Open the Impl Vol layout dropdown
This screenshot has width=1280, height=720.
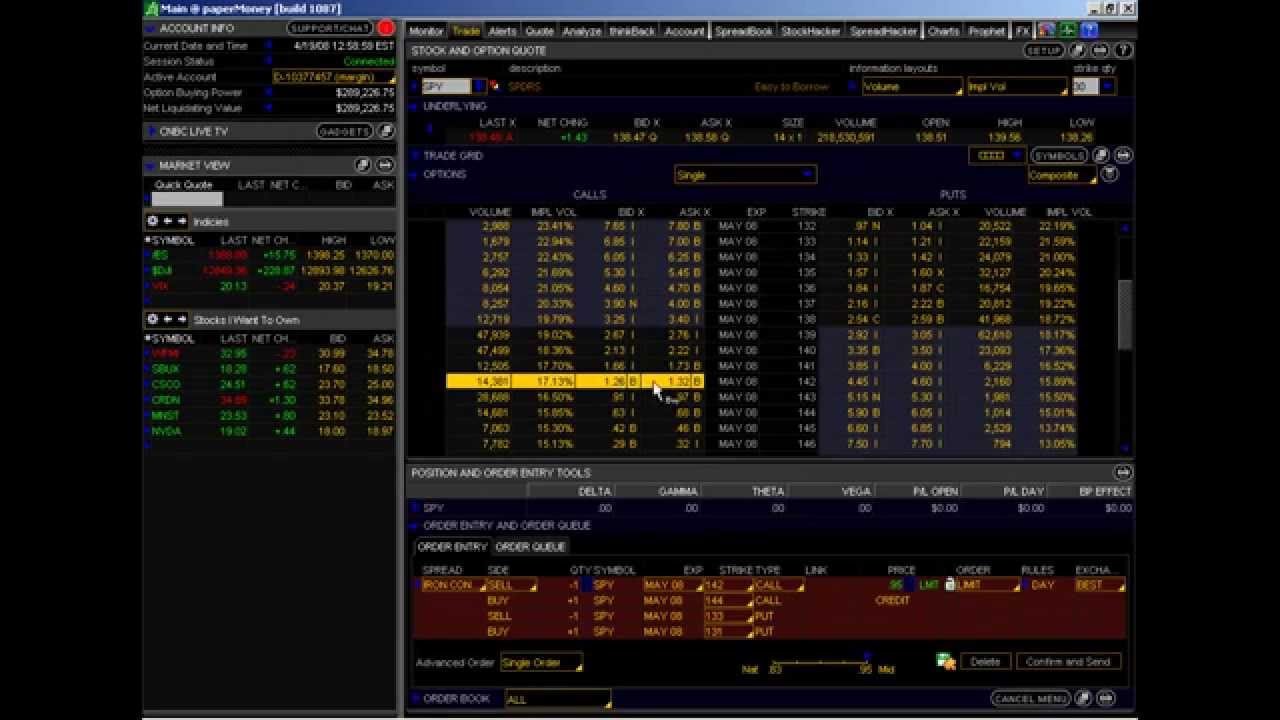coord(1017,87)
